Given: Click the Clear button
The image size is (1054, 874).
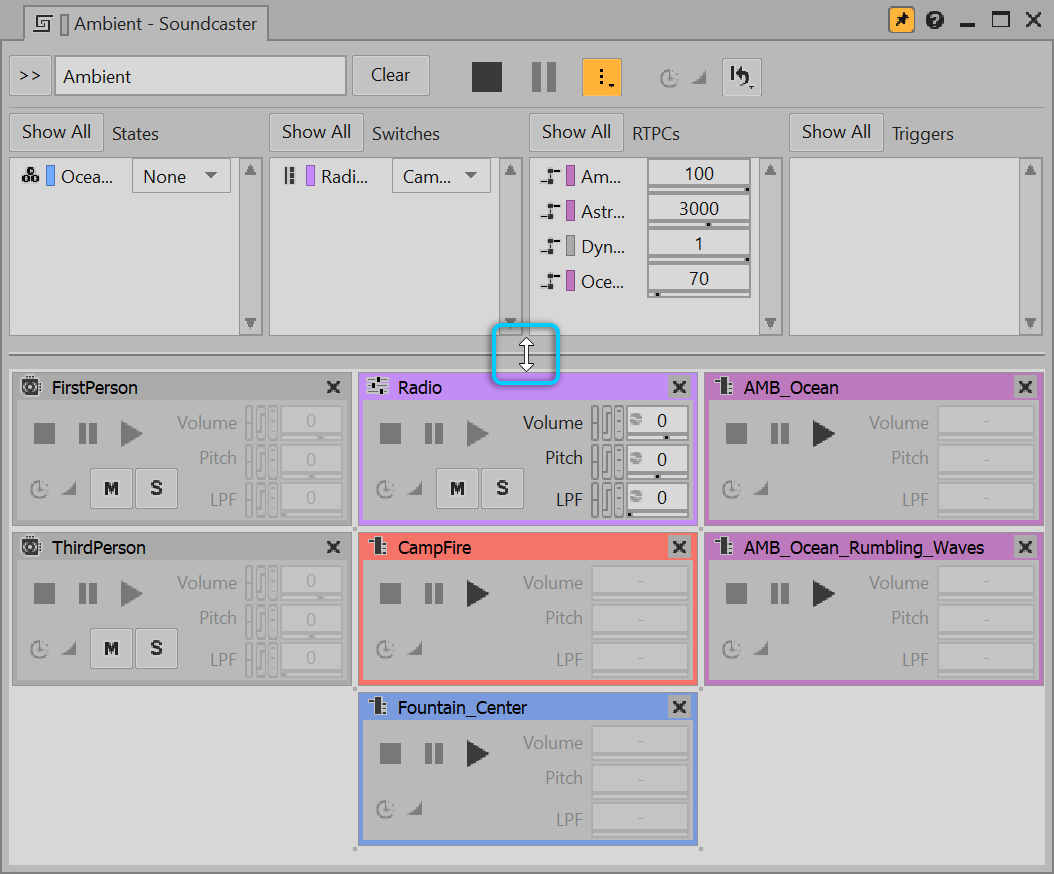Looking at the screenshot, I should (390, 75).
